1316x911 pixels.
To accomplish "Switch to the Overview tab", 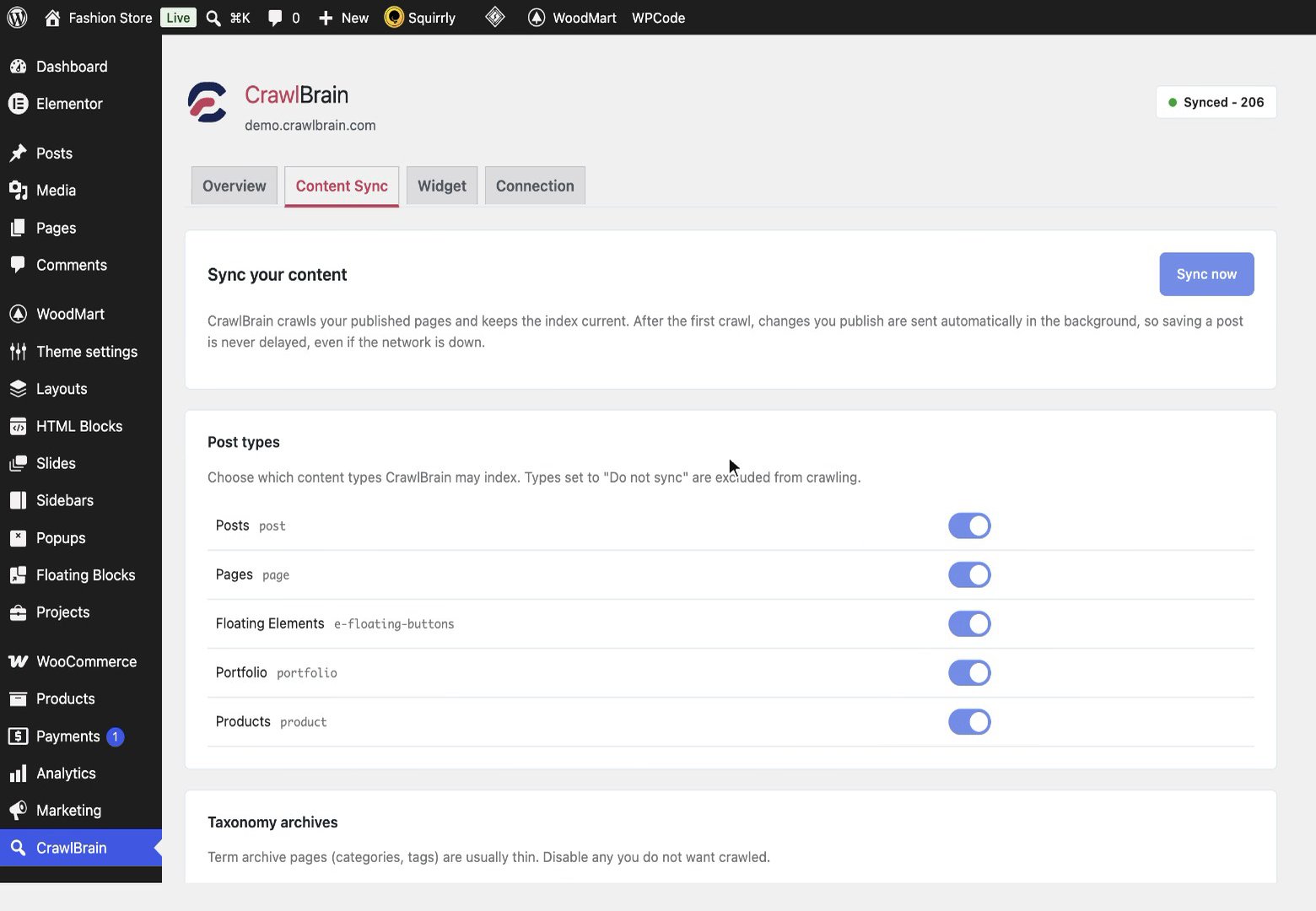I will coord(235,186).
